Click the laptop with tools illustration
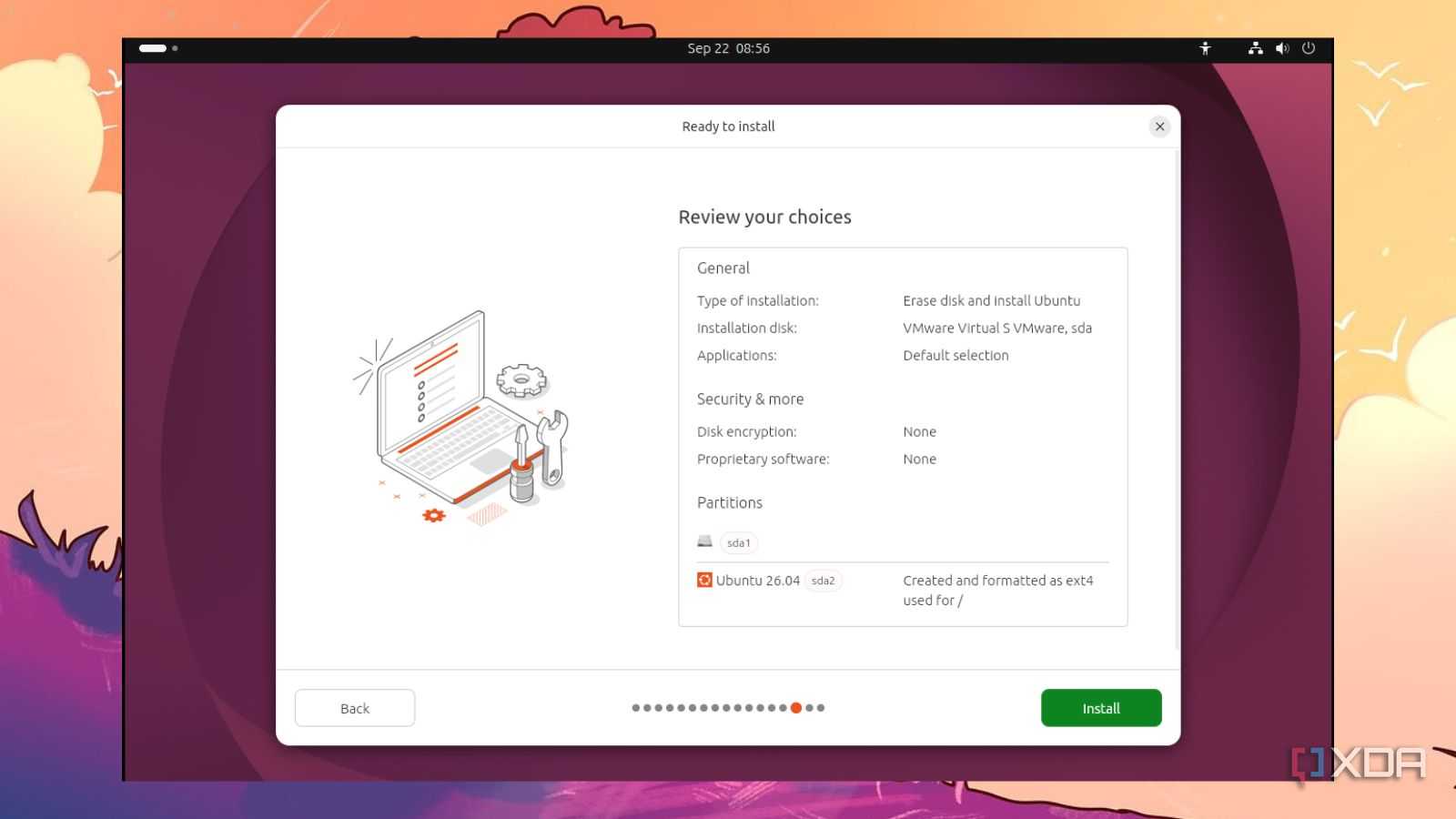This screenshot has width=1456, height=819. tap(461, 419)
